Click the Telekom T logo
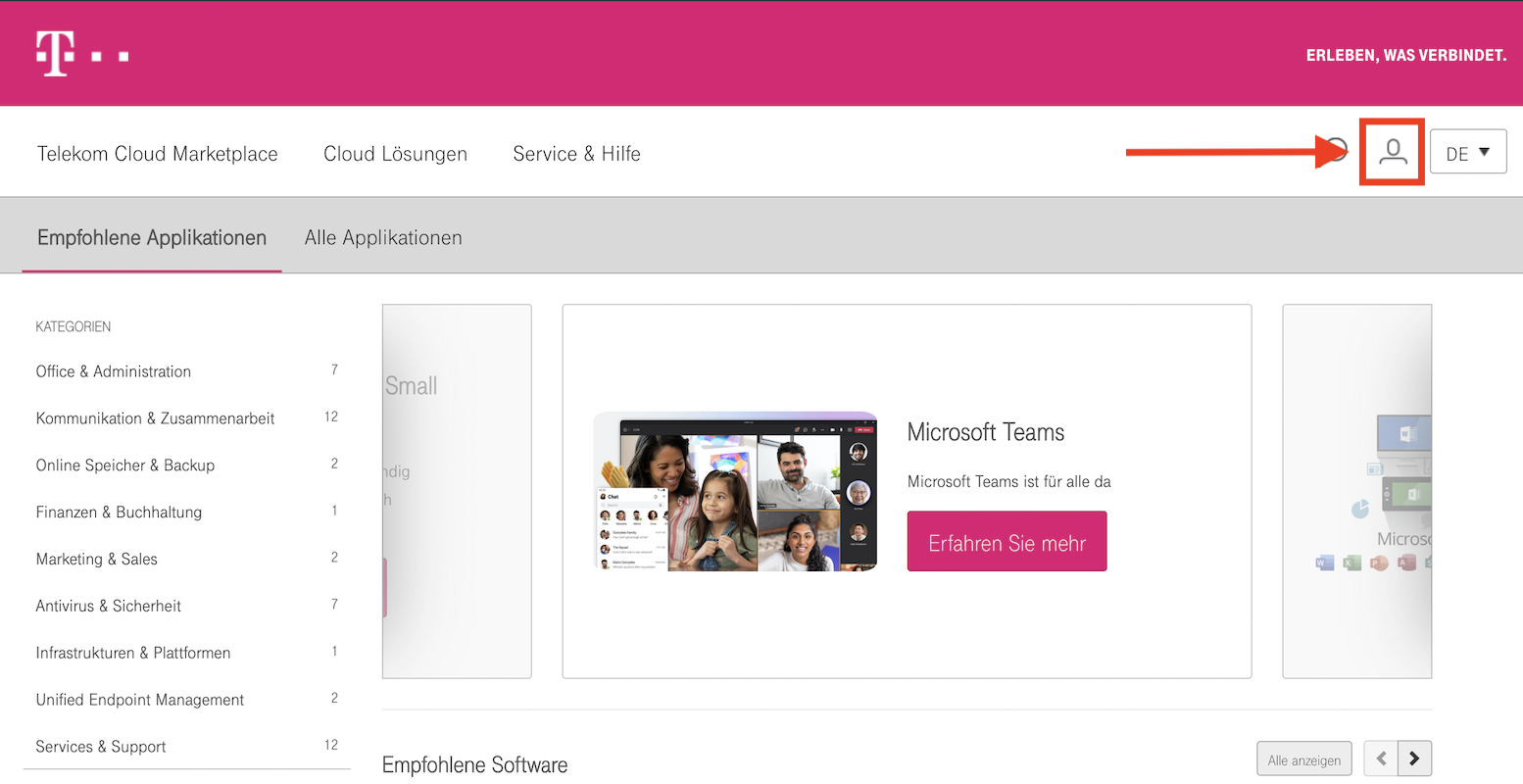The height and width of the screenshot is (784, 1523). [56, 54]
